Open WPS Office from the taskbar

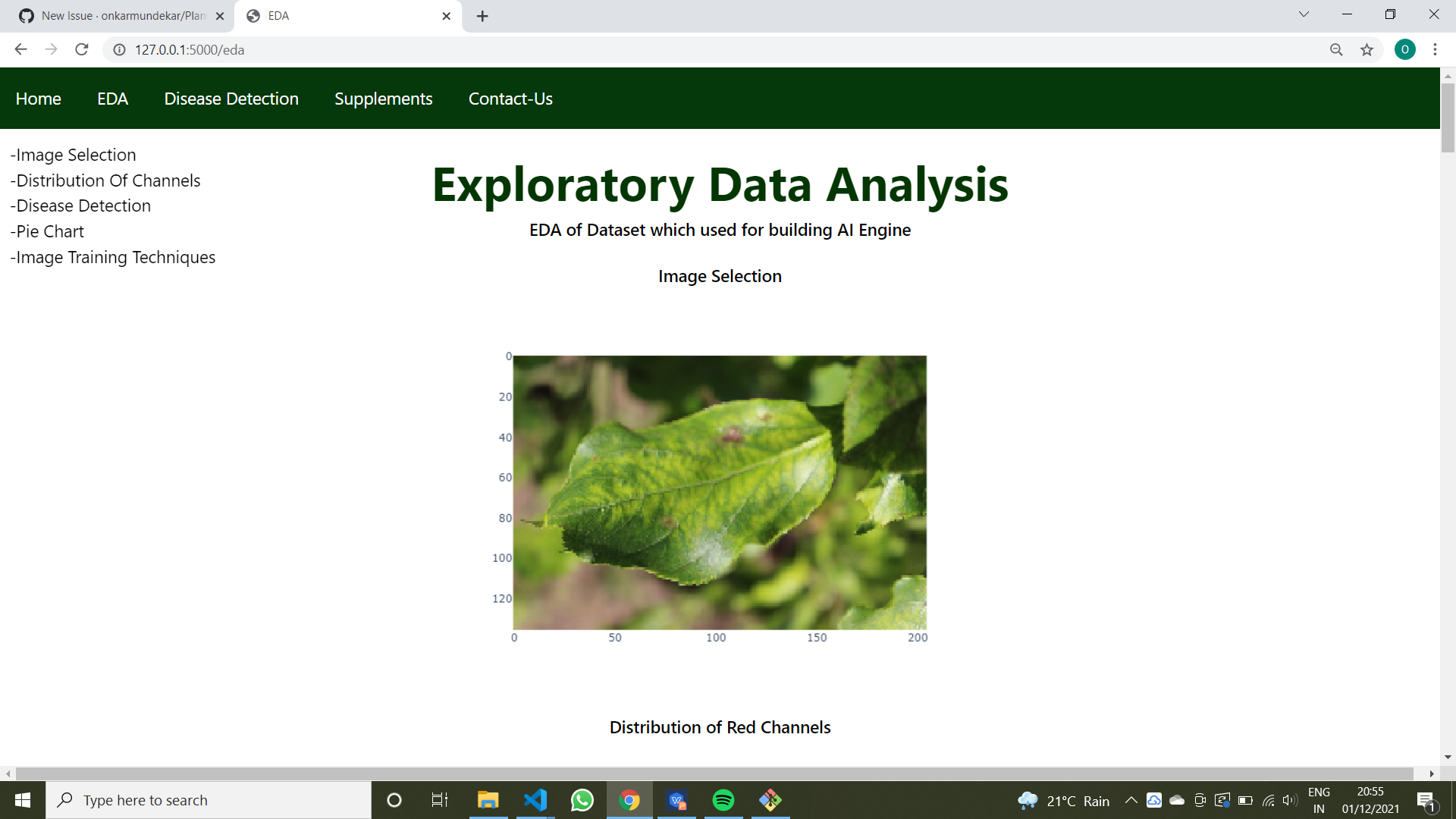(677, 799)
